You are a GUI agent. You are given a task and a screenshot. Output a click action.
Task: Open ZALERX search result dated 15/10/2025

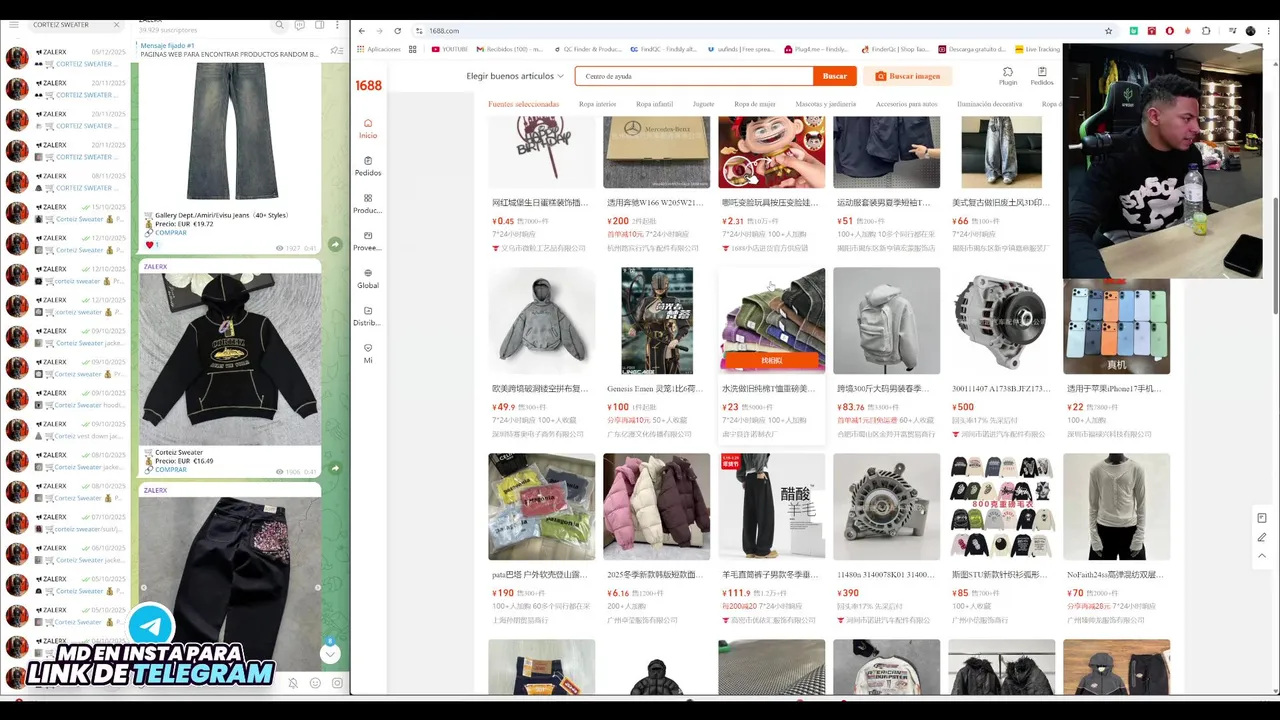(66, 213)
